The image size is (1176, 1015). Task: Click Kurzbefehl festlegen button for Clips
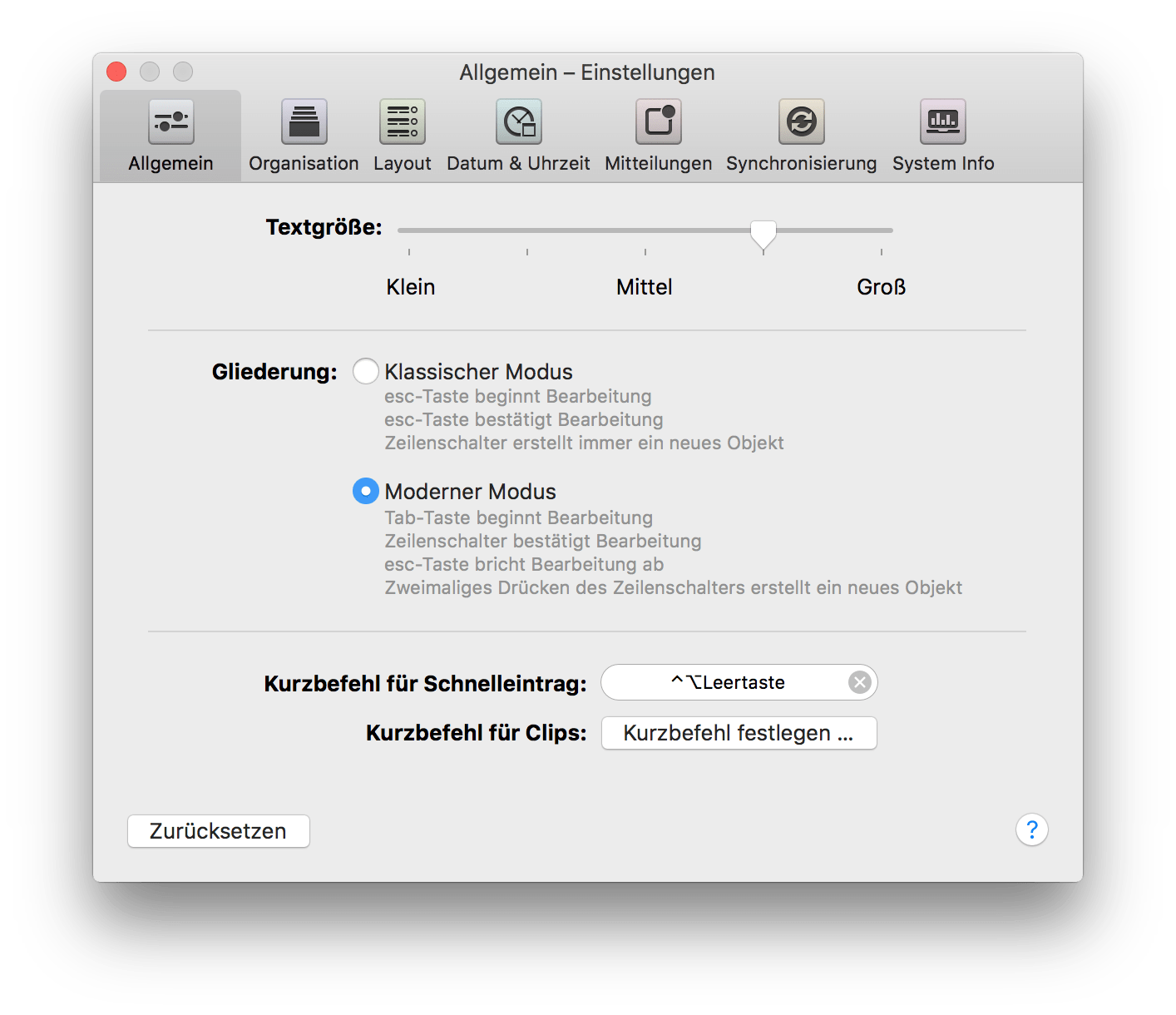(739, 733)
